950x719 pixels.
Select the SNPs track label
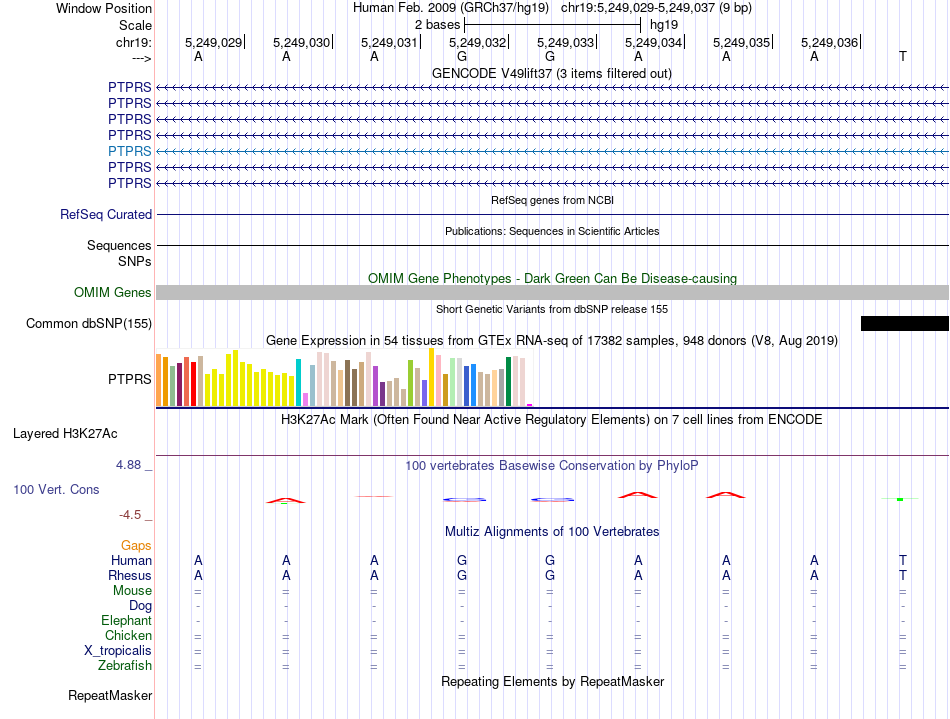coord(135,261)
